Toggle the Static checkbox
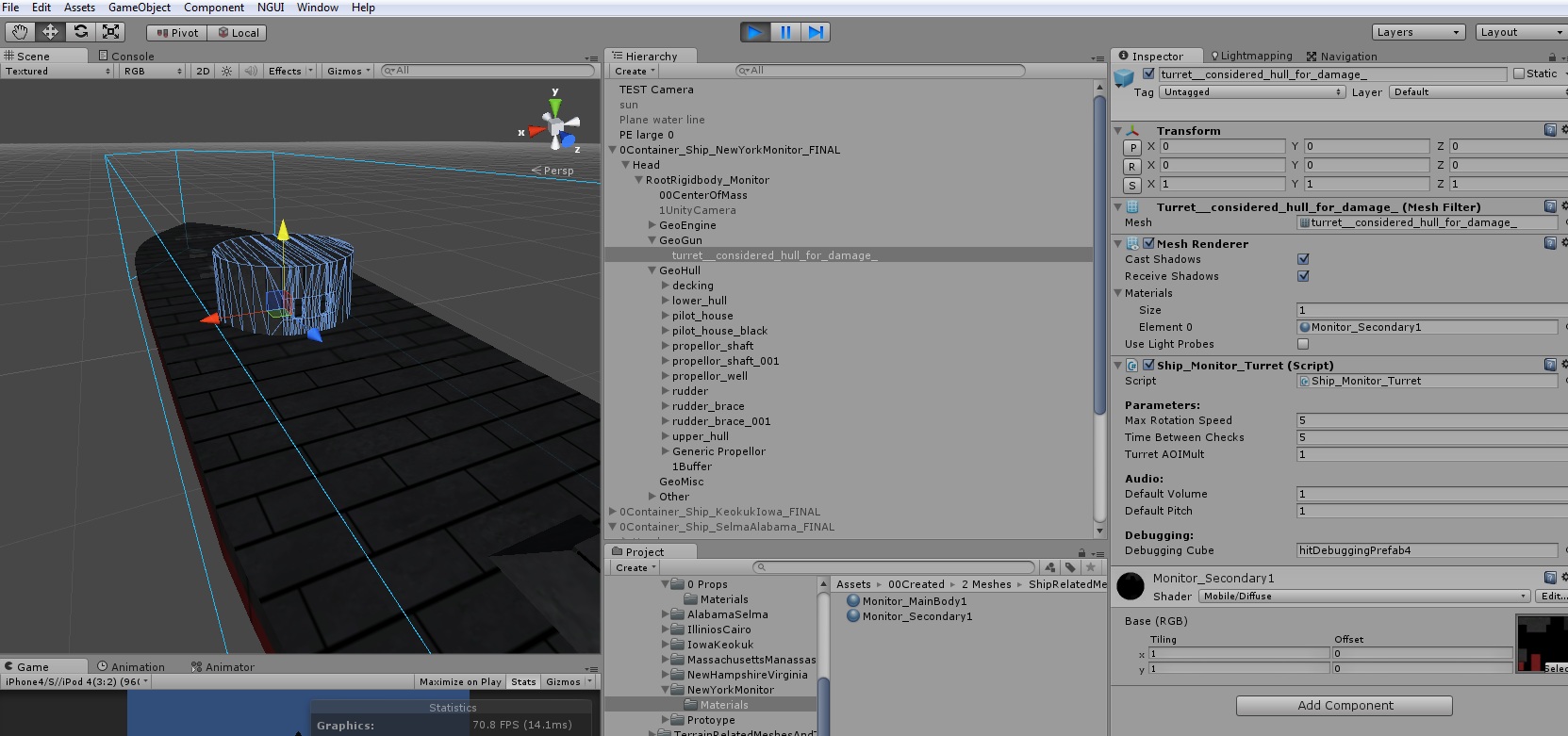 (x=1518, y=74)
